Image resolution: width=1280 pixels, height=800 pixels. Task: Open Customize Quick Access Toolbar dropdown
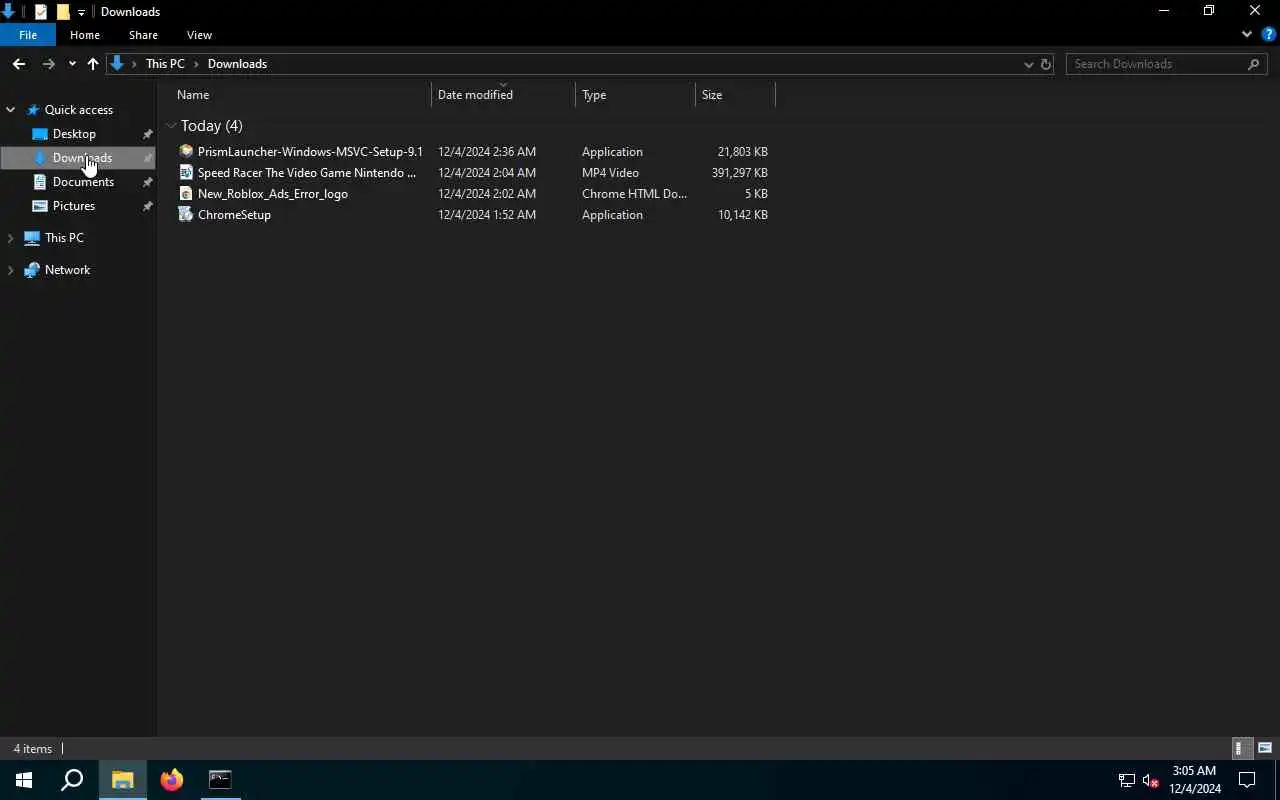tap(81, 12)
